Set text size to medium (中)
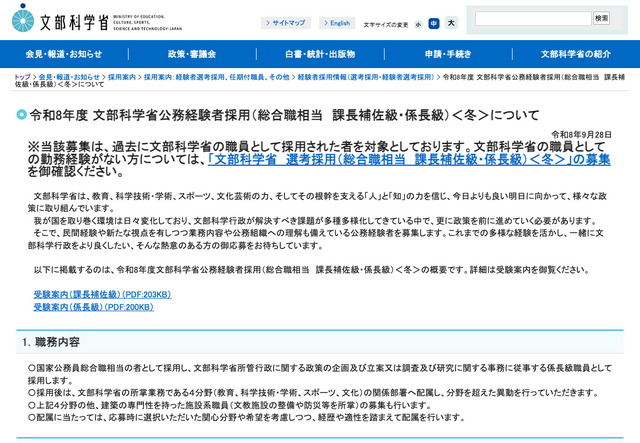640x443 pixels. tap(433, 24)
